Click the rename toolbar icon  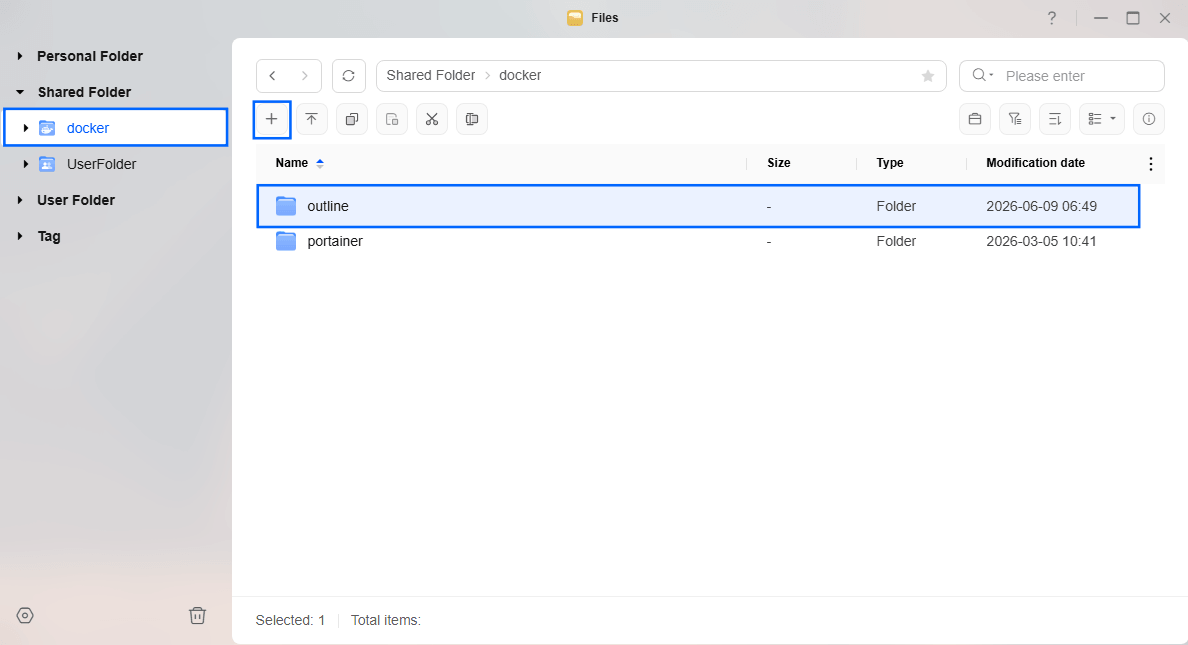pyautogui.click(x=472, y=119)
